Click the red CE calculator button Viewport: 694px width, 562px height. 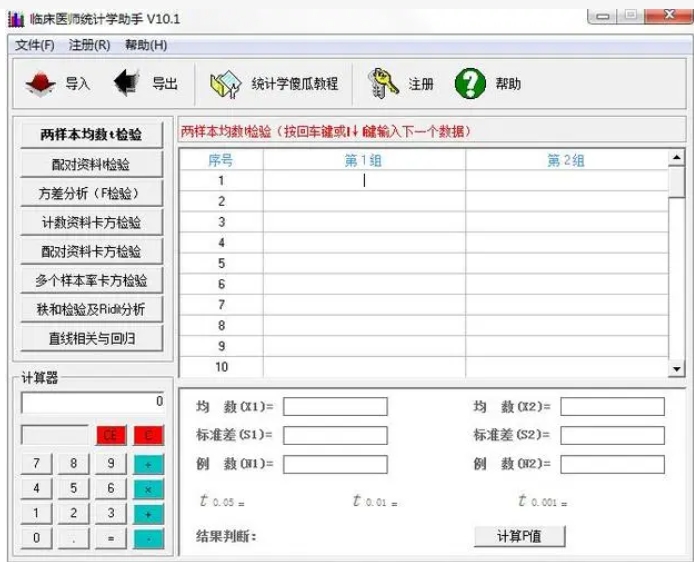pos(111,435)
